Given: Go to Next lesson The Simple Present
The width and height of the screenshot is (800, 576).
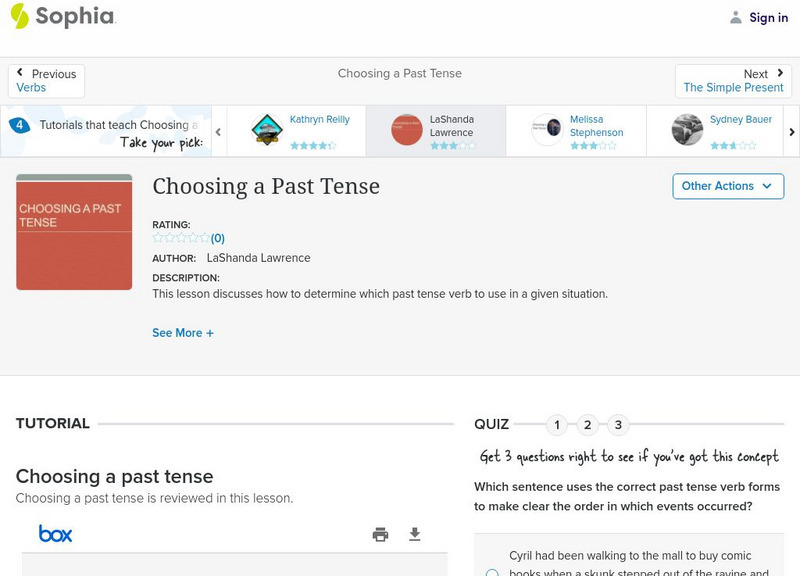Looking at the screenshot, I should click(733, 81).
